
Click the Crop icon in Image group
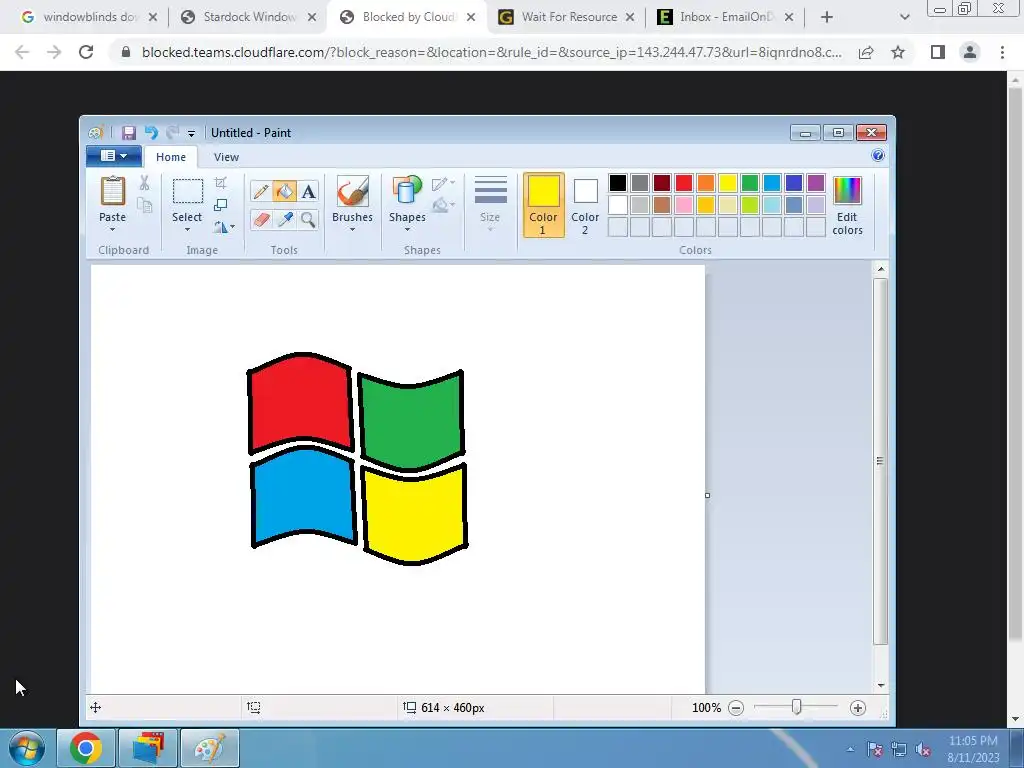[x=221, y=184]
